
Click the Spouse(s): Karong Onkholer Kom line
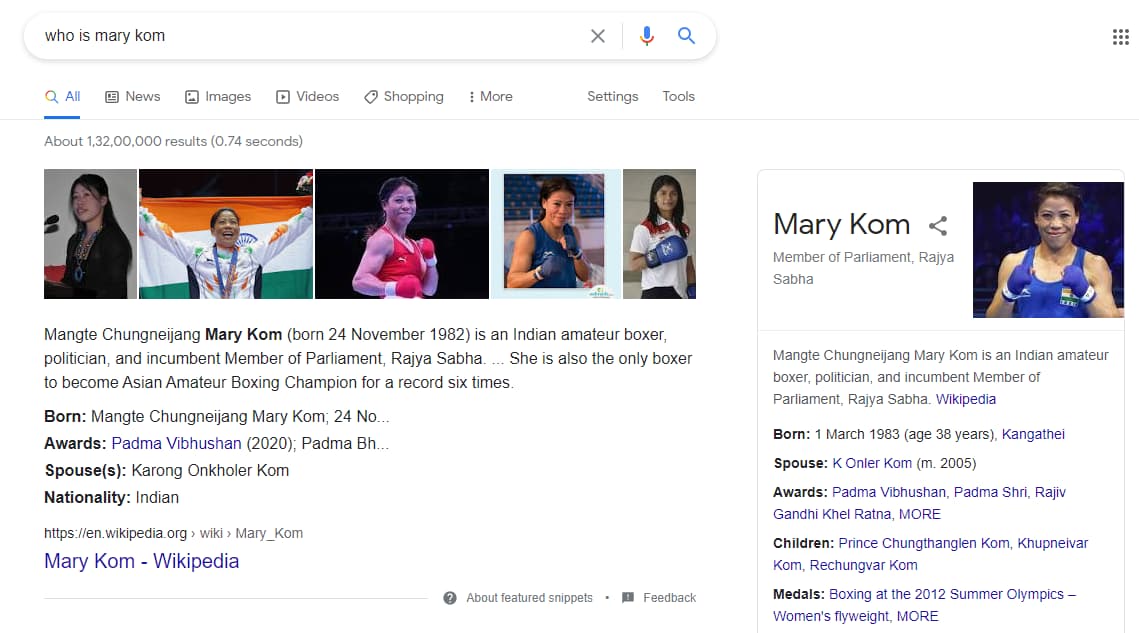[166, 470]
